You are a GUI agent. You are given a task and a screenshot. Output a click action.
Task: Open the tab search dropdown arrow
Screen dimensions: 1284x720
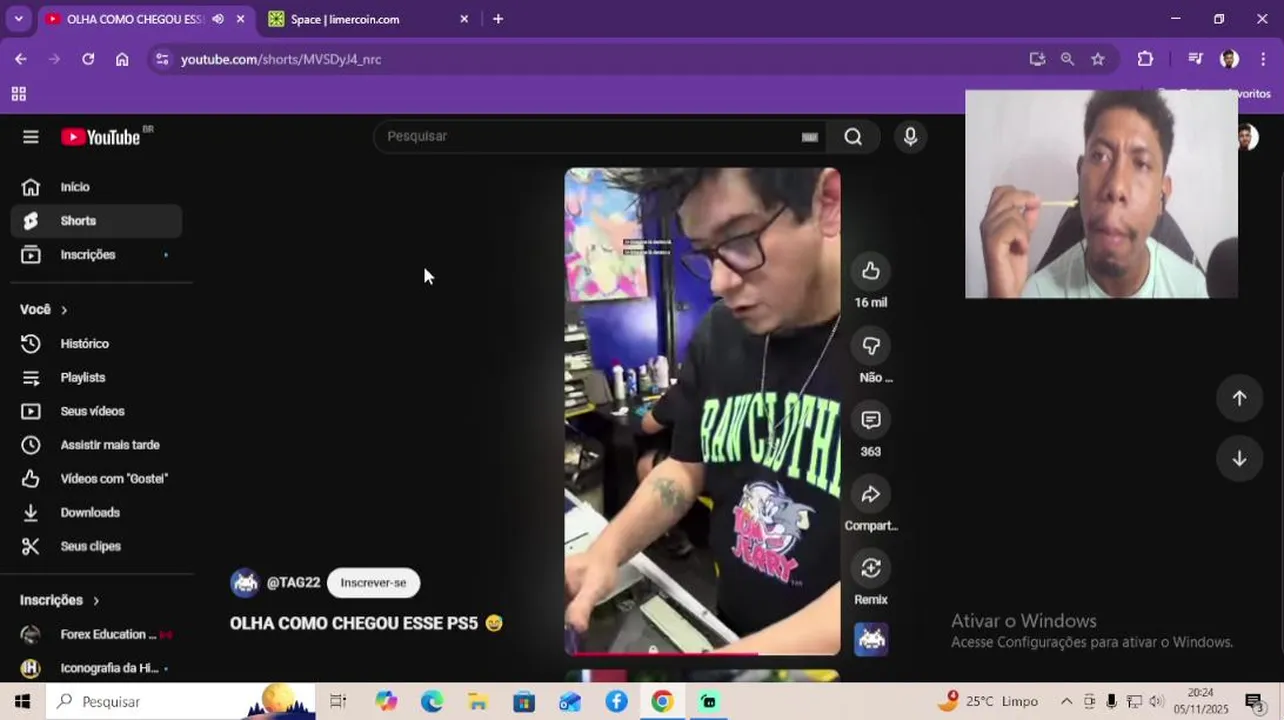(18, 19)
